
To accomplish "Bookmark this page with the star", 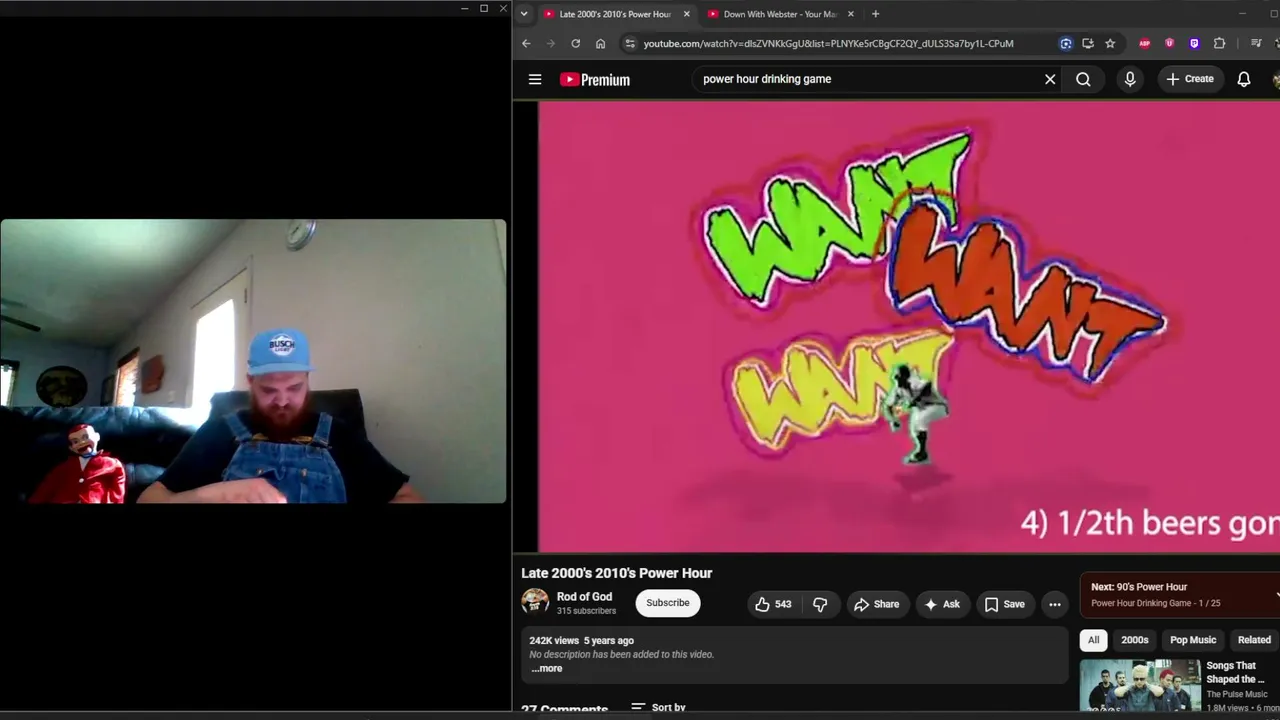I will (x=1110, y=43).
